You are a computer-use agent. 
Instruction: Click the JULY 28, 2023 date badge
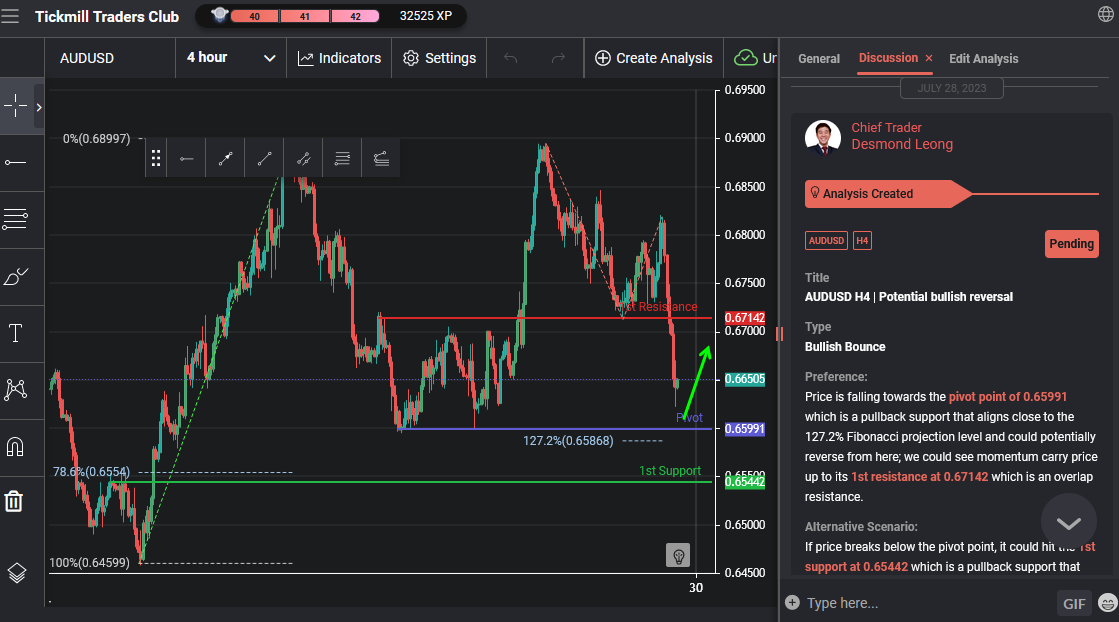[951, 88]
